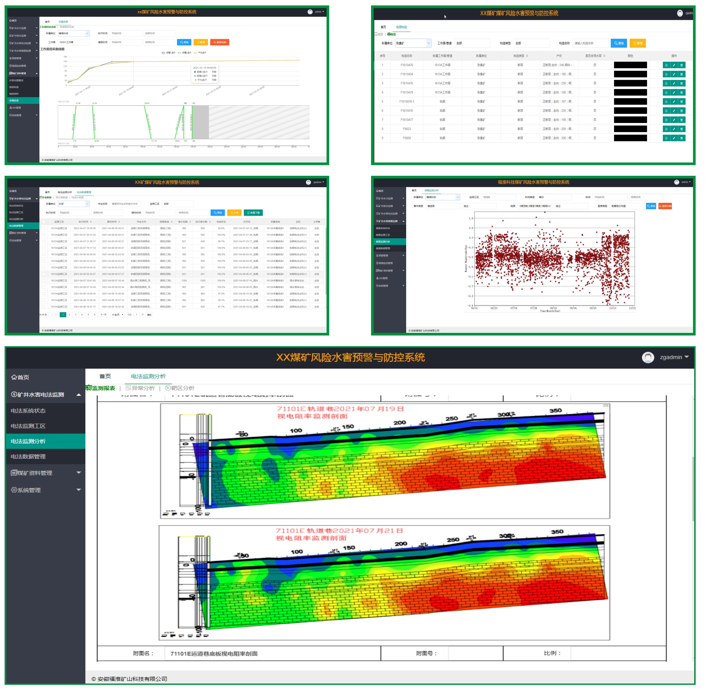Click the yellow reset button in top-right table view
Screen dimensions: 706x691
click(x=637, y=43)
